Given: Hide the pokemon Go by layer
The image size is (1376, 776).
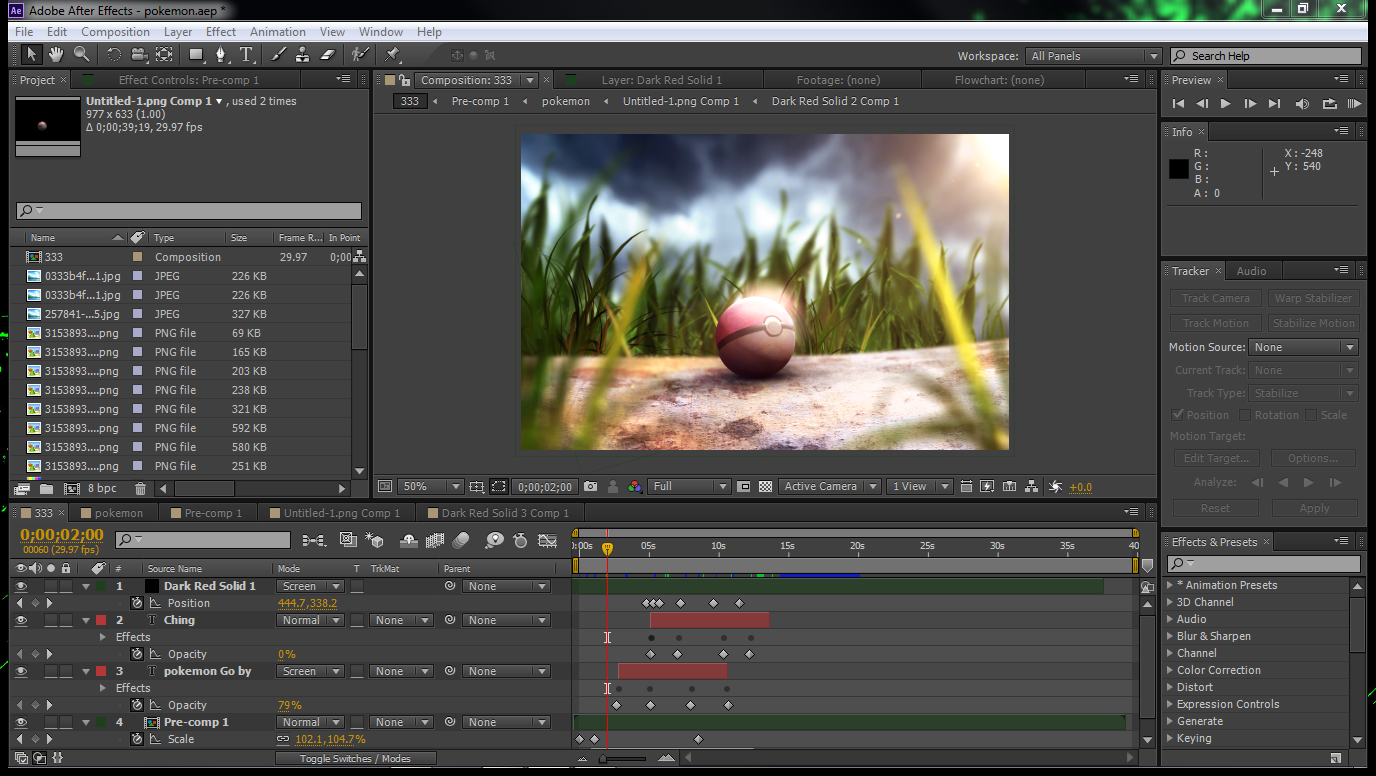Looking at the screenshot, I should [x=22, y=671].
